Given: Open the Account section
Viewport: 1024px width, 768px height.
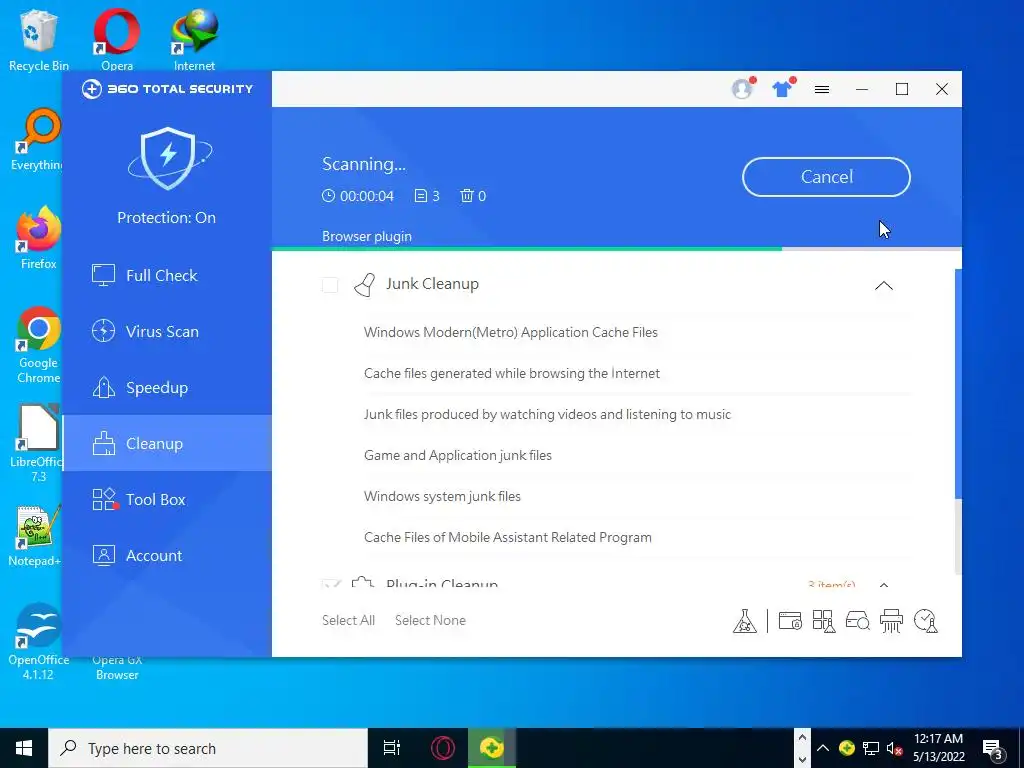Looking at the screenshot, I should [x=167, y=556].
